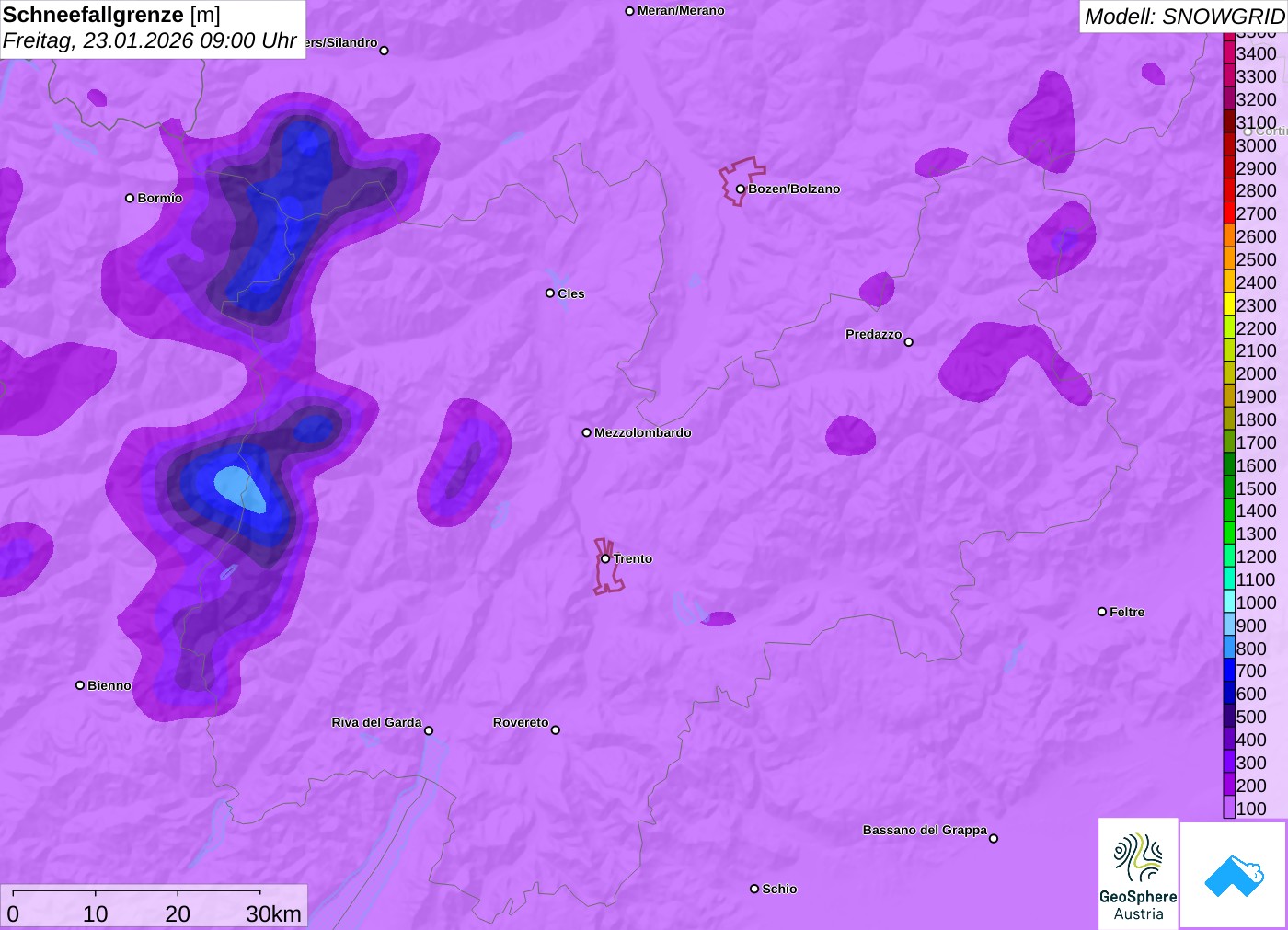Click the 30km scale bar label
Viewport: 1288px width, 930px height.
pos(273,913)
